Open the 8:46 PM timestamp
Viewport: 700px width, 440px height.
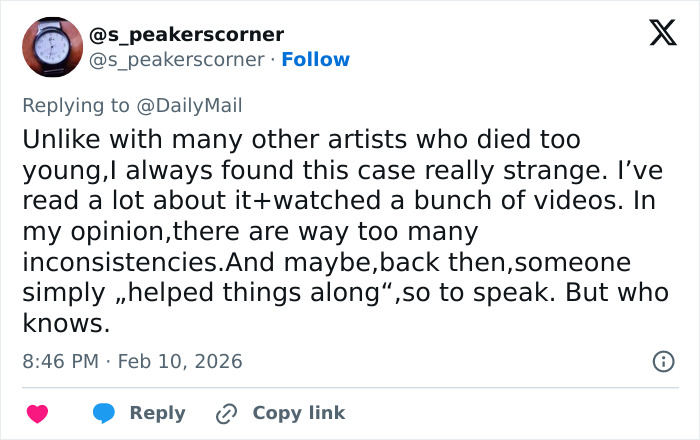tap(60, 361)
